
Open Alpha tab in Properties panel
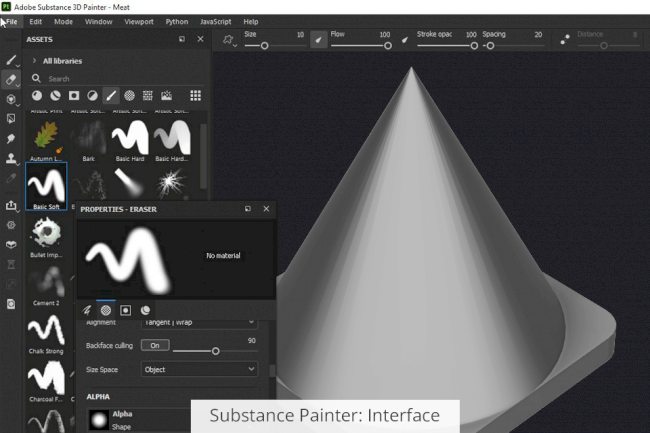(106, 310)
